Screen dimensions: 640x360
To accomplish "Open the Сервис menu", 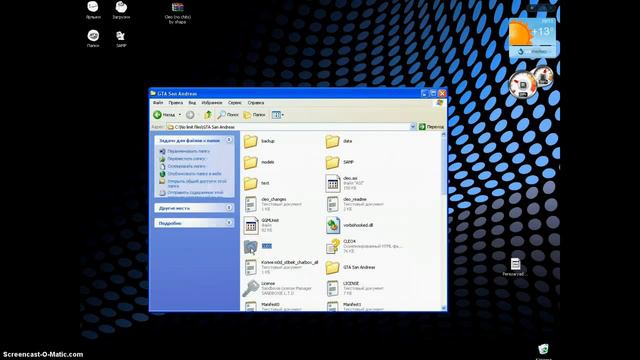I will click(235, 103).
